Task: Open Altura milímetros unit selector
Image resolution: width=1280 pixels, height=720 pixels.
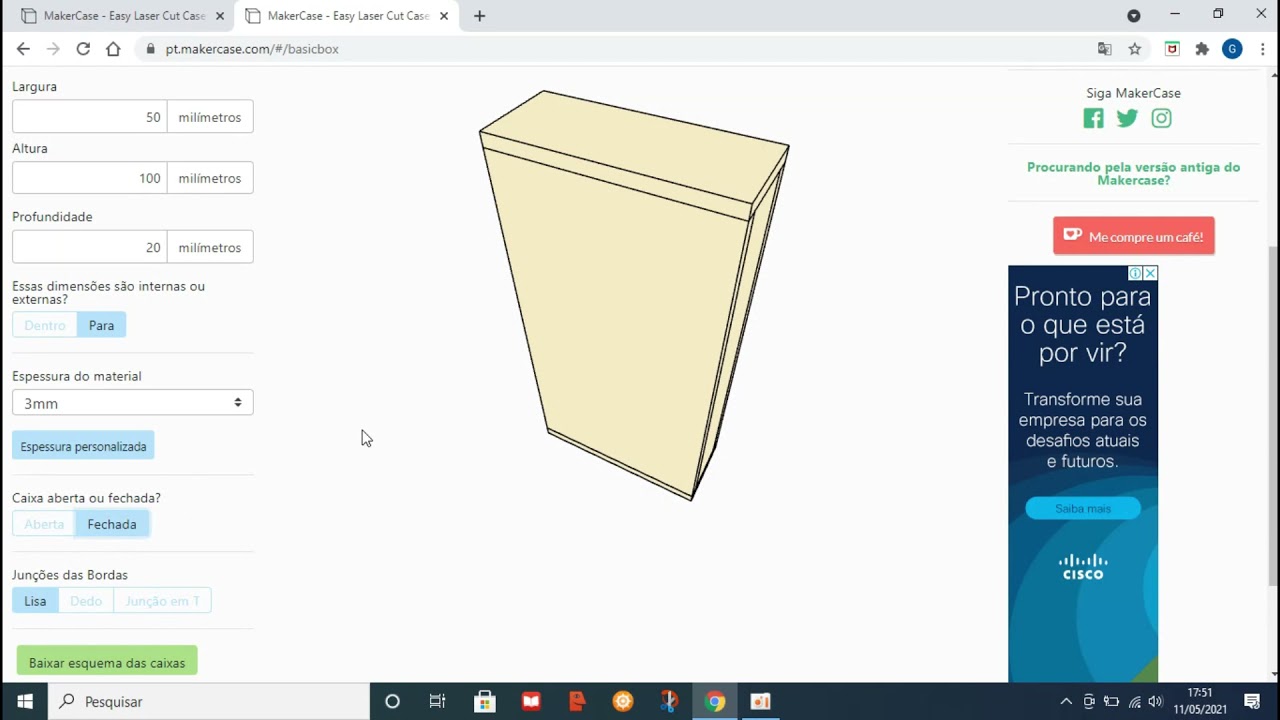Action: coord(210,178)
